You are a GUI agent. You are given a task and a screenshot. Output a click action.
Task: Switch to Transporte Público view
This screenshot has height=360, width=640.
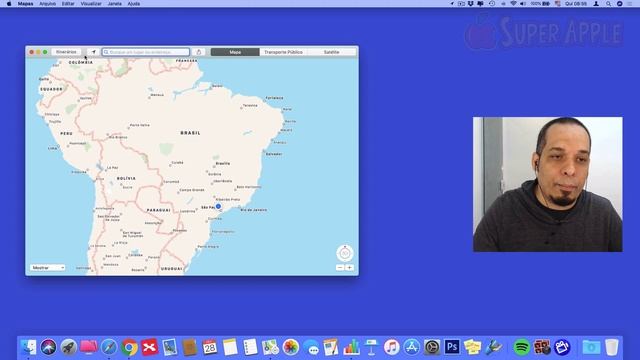[283, 52]
